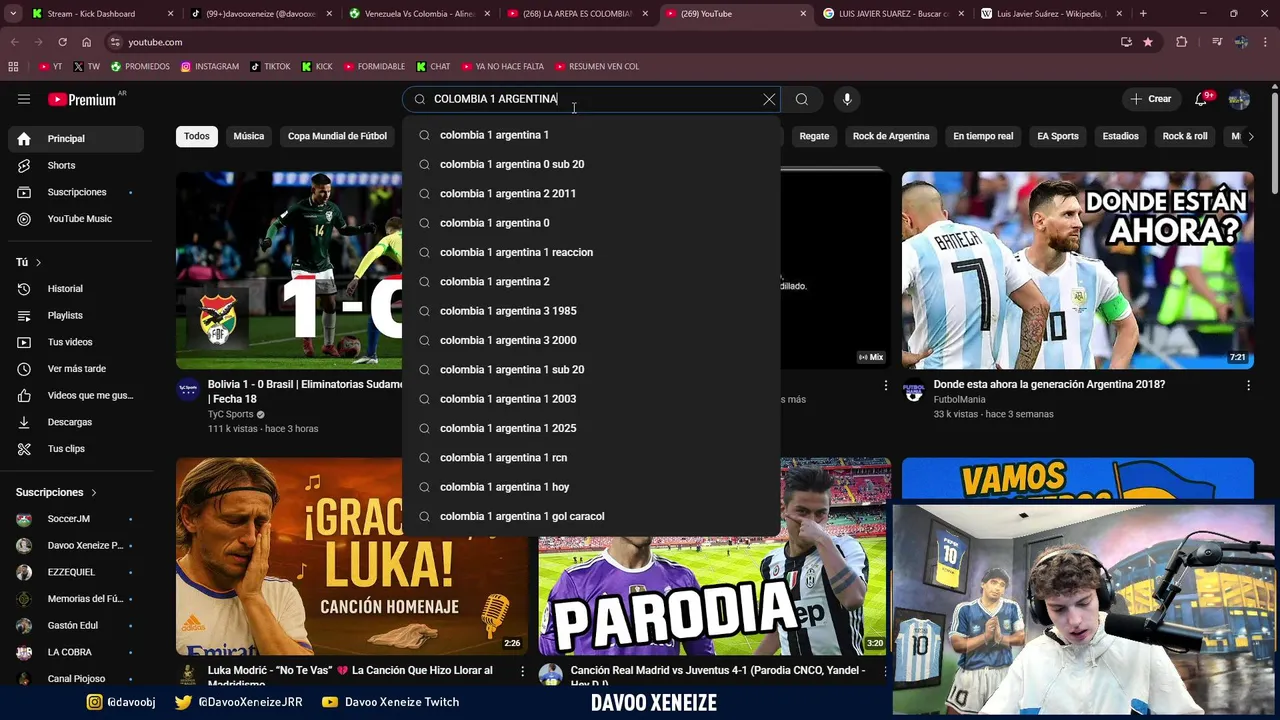Select suggestion "colombia 1 argentina 1 rcn"
Screen dimensions: 1280x720
click(591, 457)
